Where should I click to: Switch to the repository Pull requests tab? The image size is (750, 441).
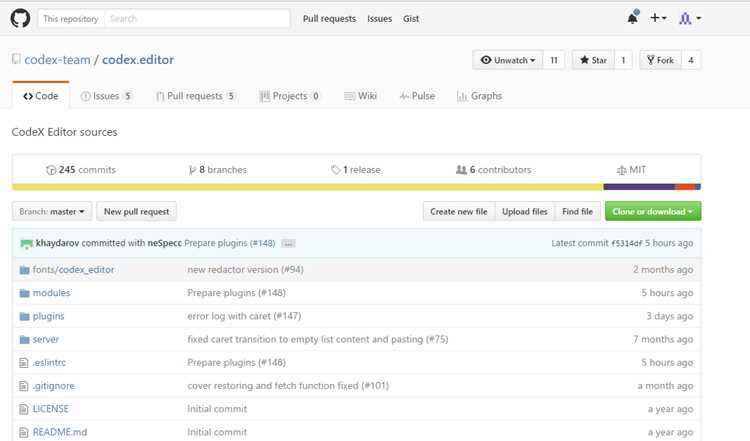click(x=195, y=96)
